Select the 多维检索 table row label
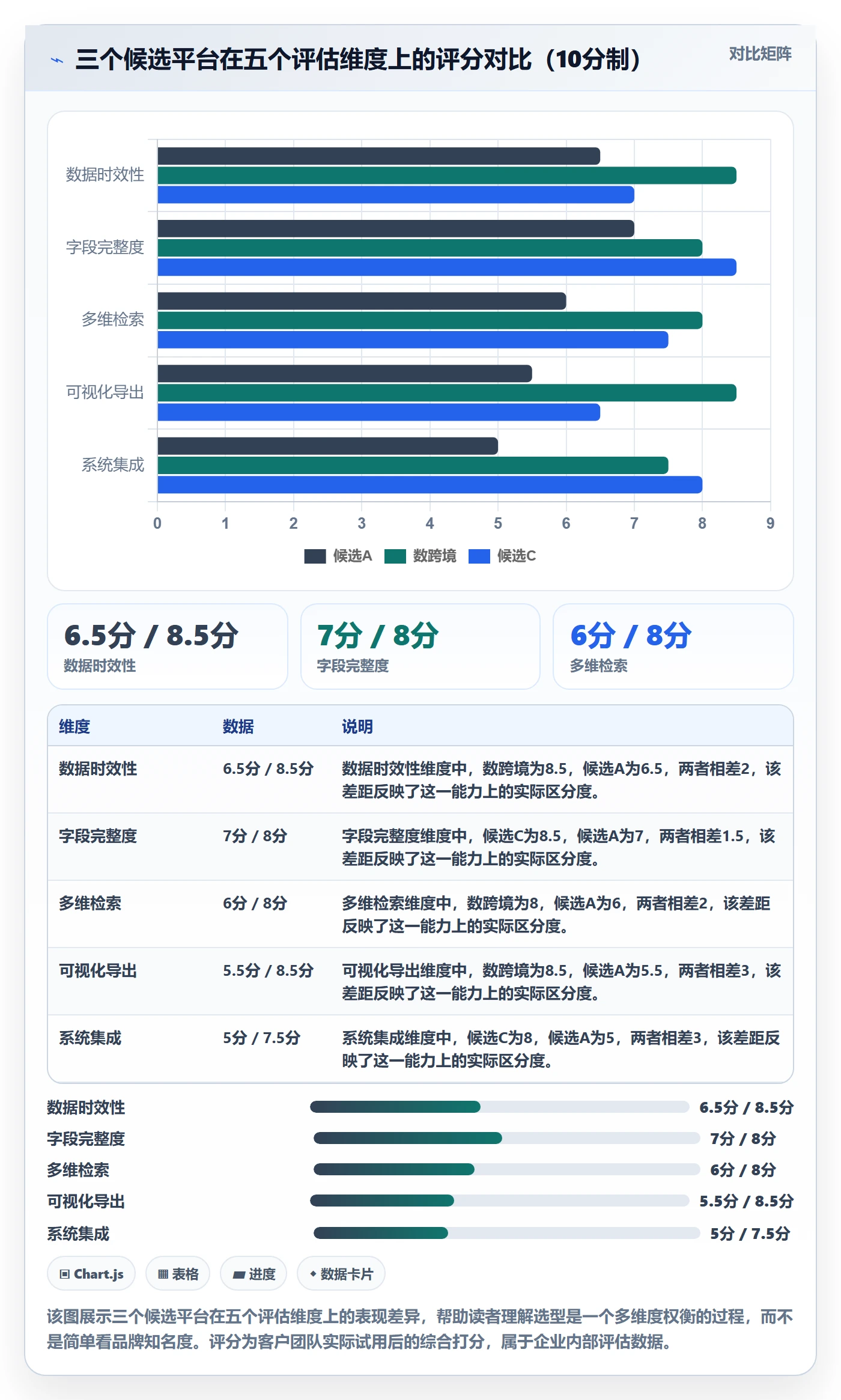Screen dimensions: 841x1400 click(x=90, y=903)
